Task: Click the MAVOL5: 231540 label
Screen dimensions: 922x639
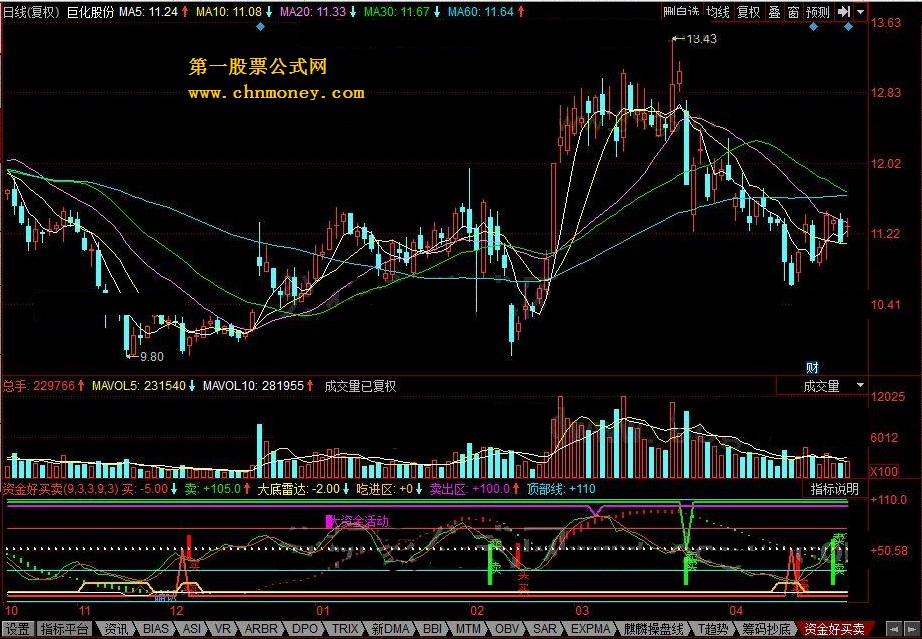Action: click(139, 386)
